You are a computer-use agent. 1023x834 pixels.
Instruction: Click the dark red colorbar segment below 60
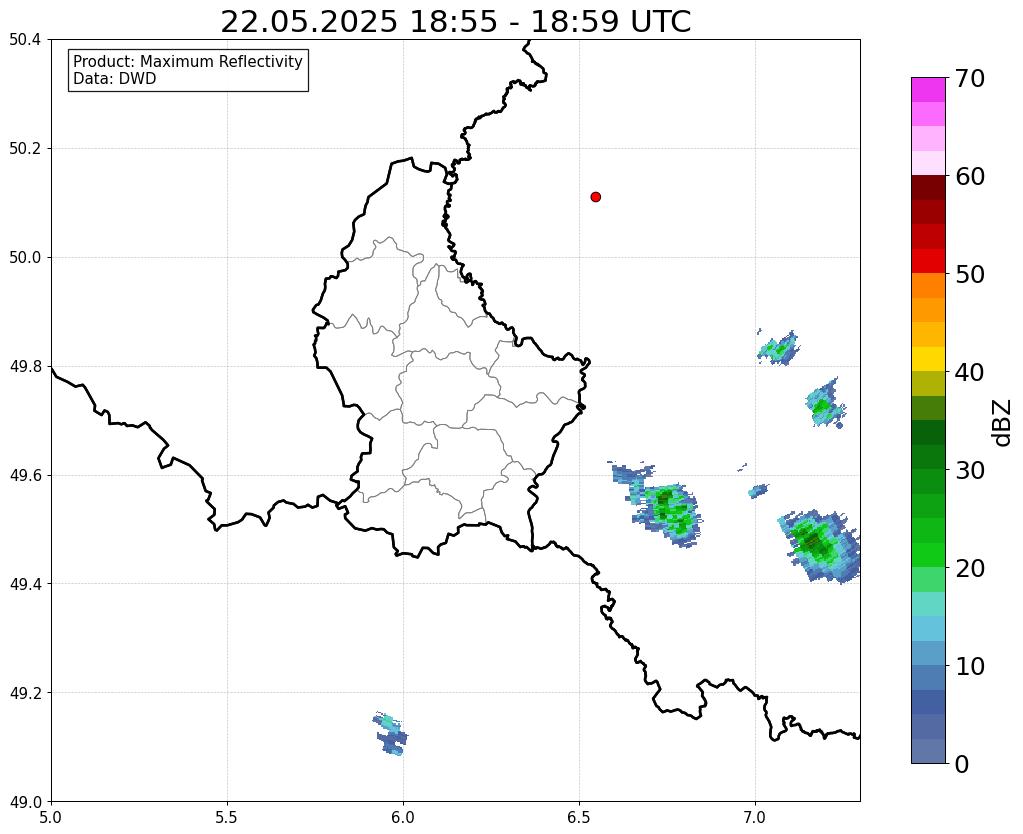point(928,187)
